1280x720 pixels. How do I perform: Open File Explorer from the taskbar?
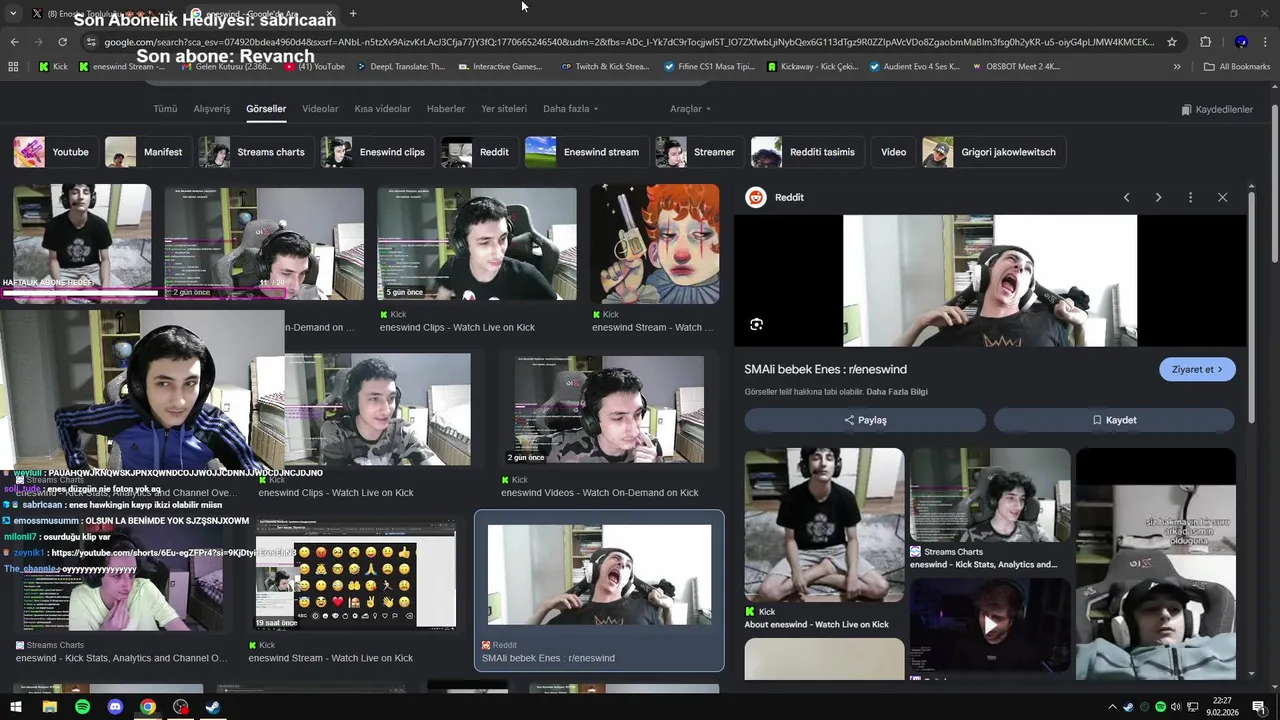(x=49, y=707)
